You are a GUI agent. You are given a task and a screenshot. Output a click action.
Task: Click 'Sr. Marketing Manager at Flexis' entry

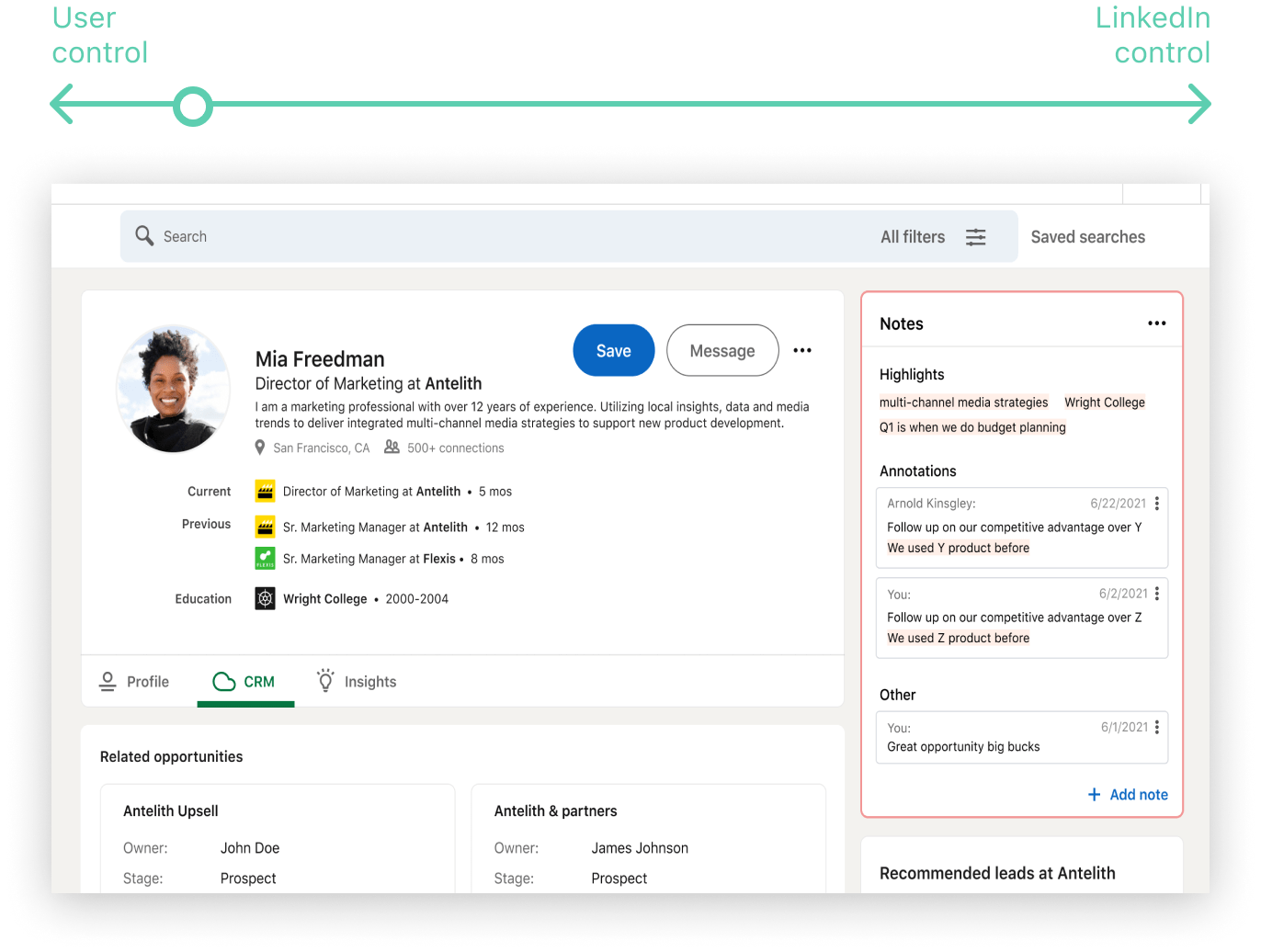click(369, 559)
